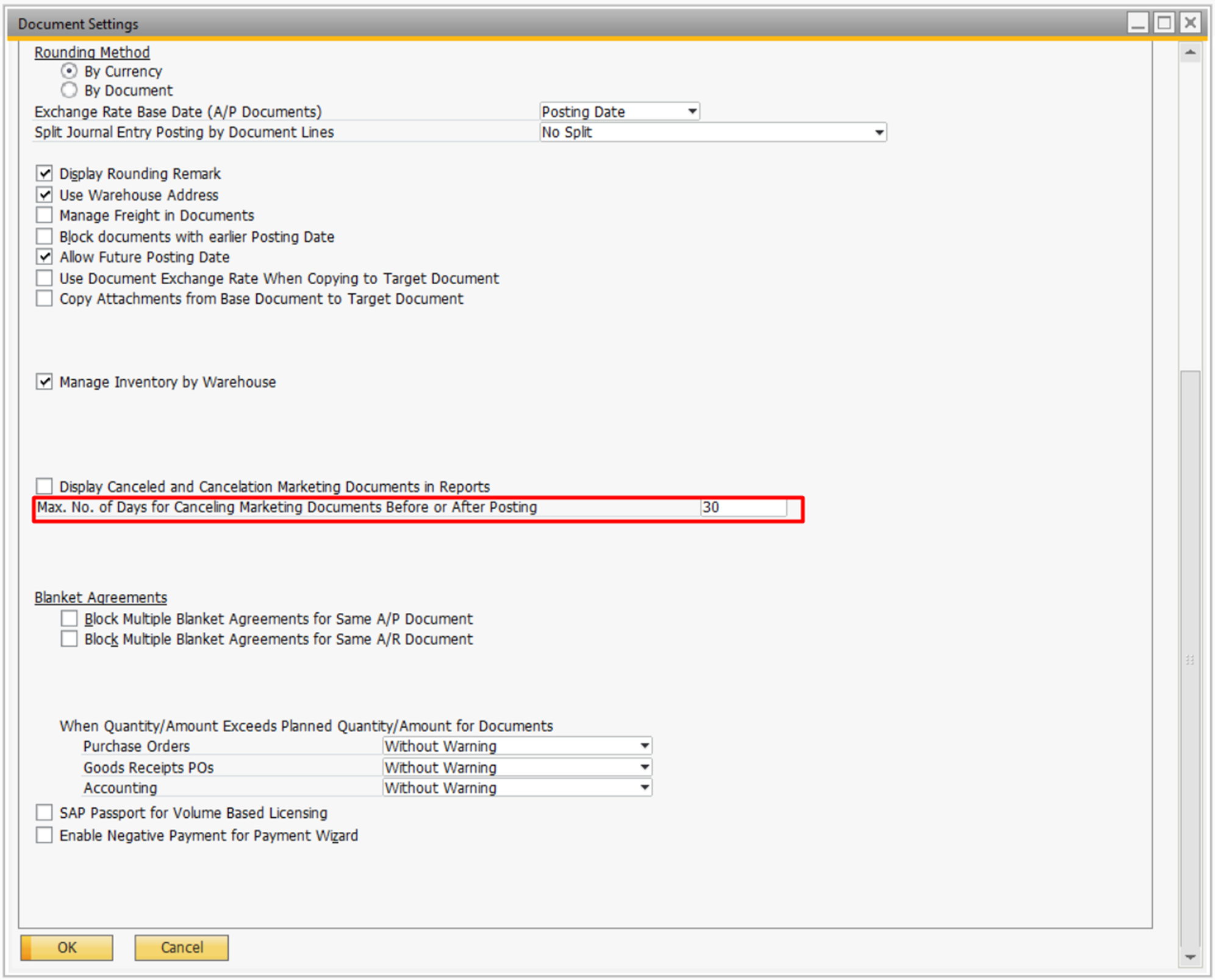Click the Cancel button
This screenshot has width=1215, height=980.
(x=182, y=947)
